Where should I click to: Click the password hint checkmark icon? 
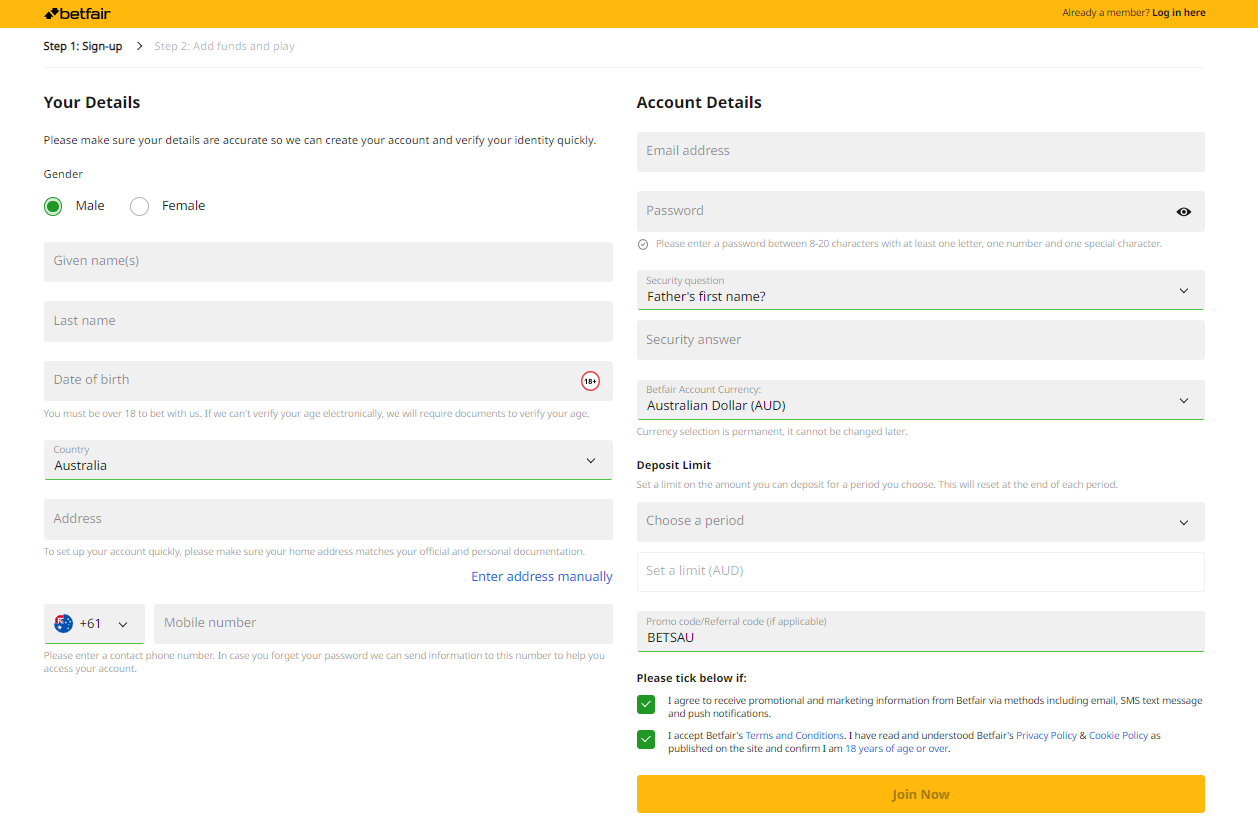pyautogui.click(x=643, y=244)
